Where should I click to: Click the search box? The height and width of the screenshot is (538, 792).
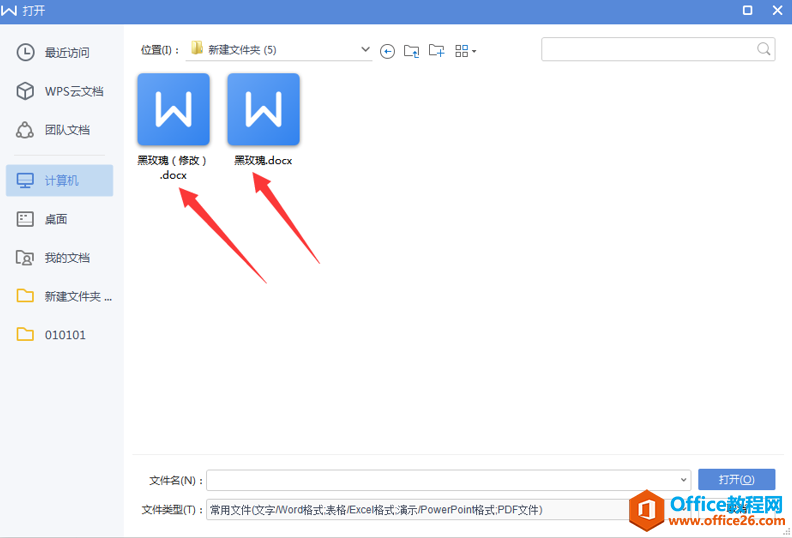[658, 49]
